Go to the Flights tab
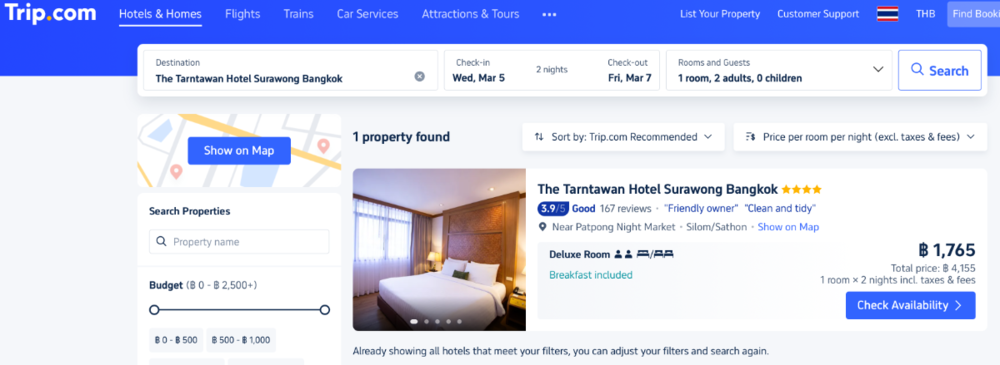 (x=242, y=14)
